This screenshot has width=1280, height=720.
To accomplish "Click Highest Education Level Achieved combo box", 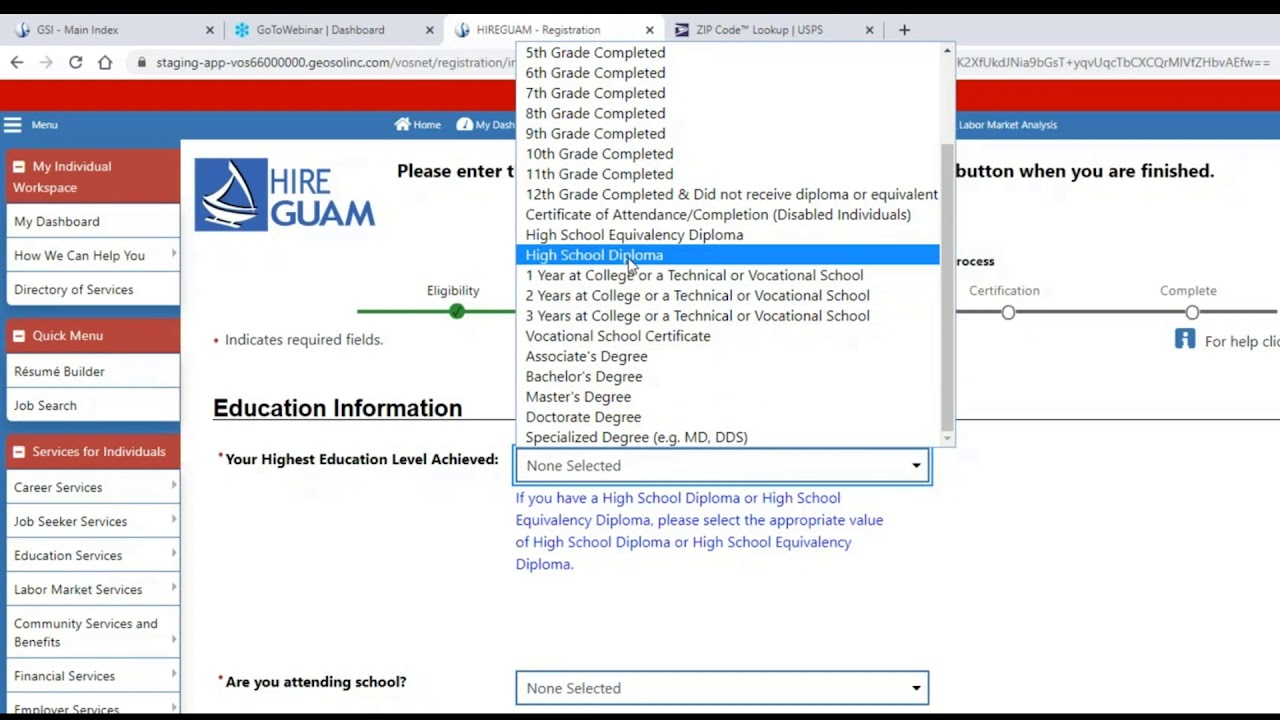I will [723, 466].
